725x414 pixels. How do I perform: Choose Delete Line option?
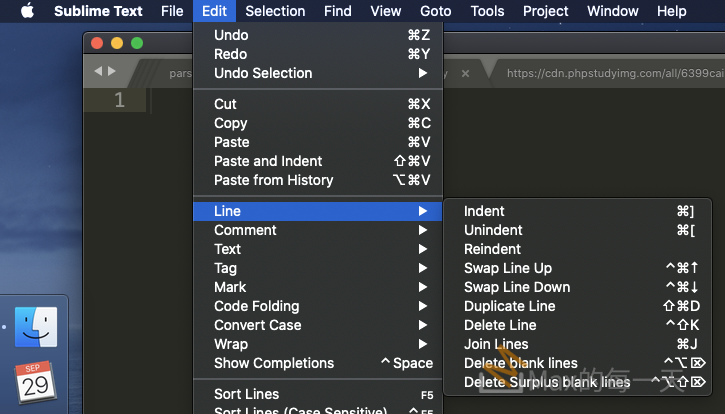coord(500,325)
